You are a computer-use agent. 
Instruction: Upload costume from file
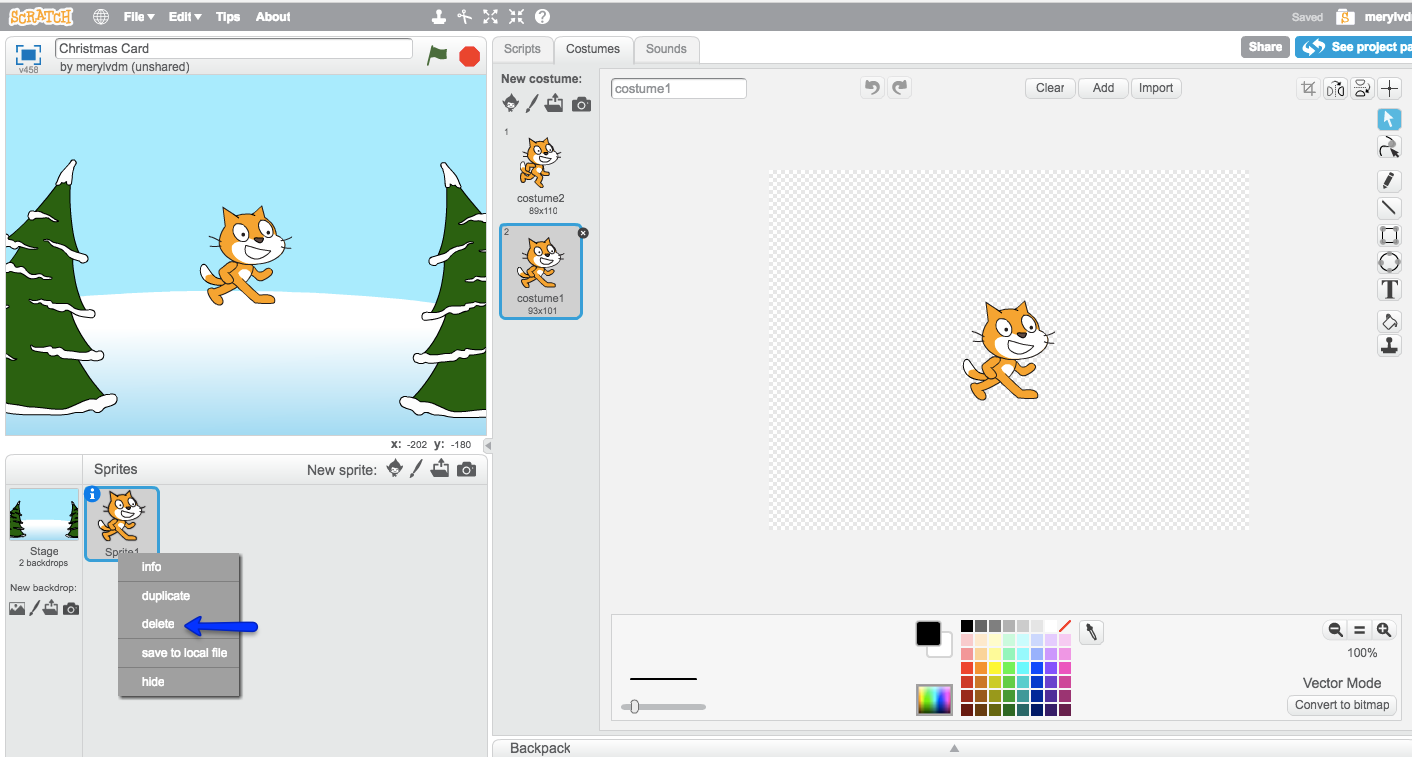(x=554, y=103)
